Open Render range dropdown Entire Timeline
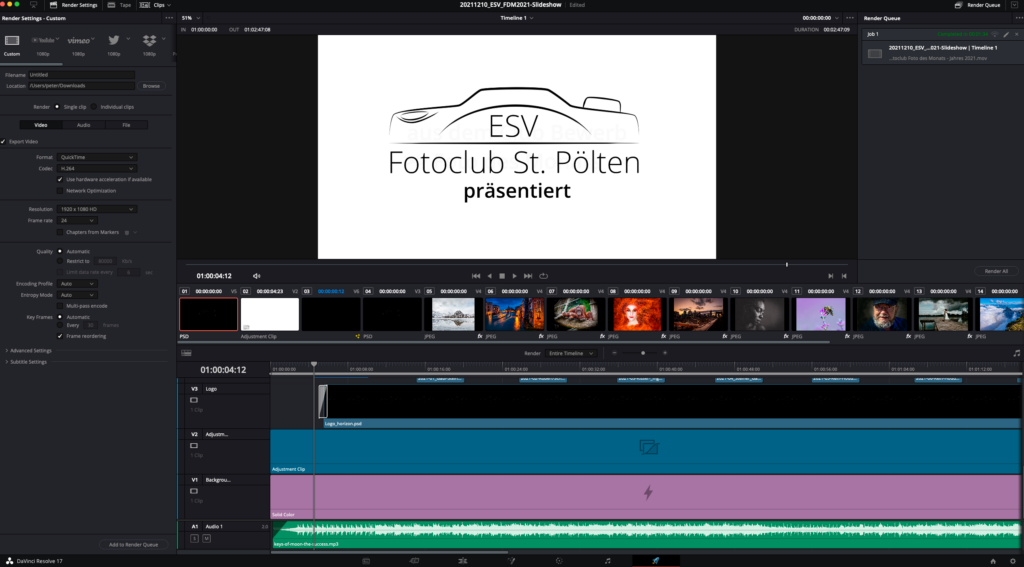 571,353
